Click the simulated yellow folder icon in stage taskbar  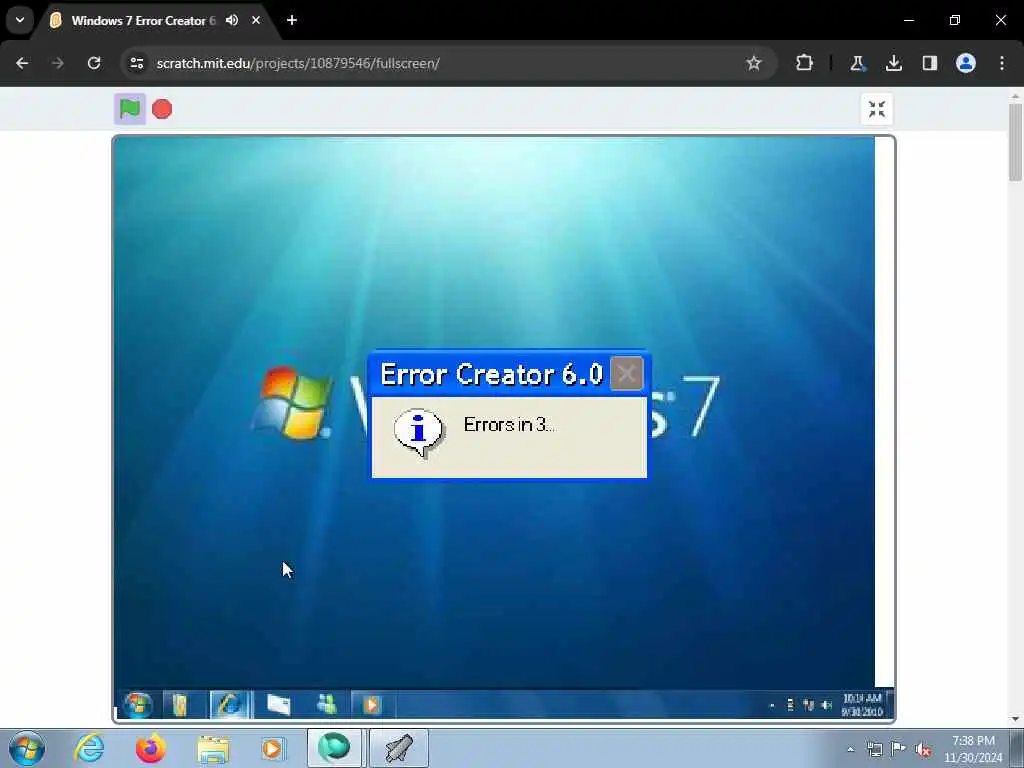[x=180, y=705]
